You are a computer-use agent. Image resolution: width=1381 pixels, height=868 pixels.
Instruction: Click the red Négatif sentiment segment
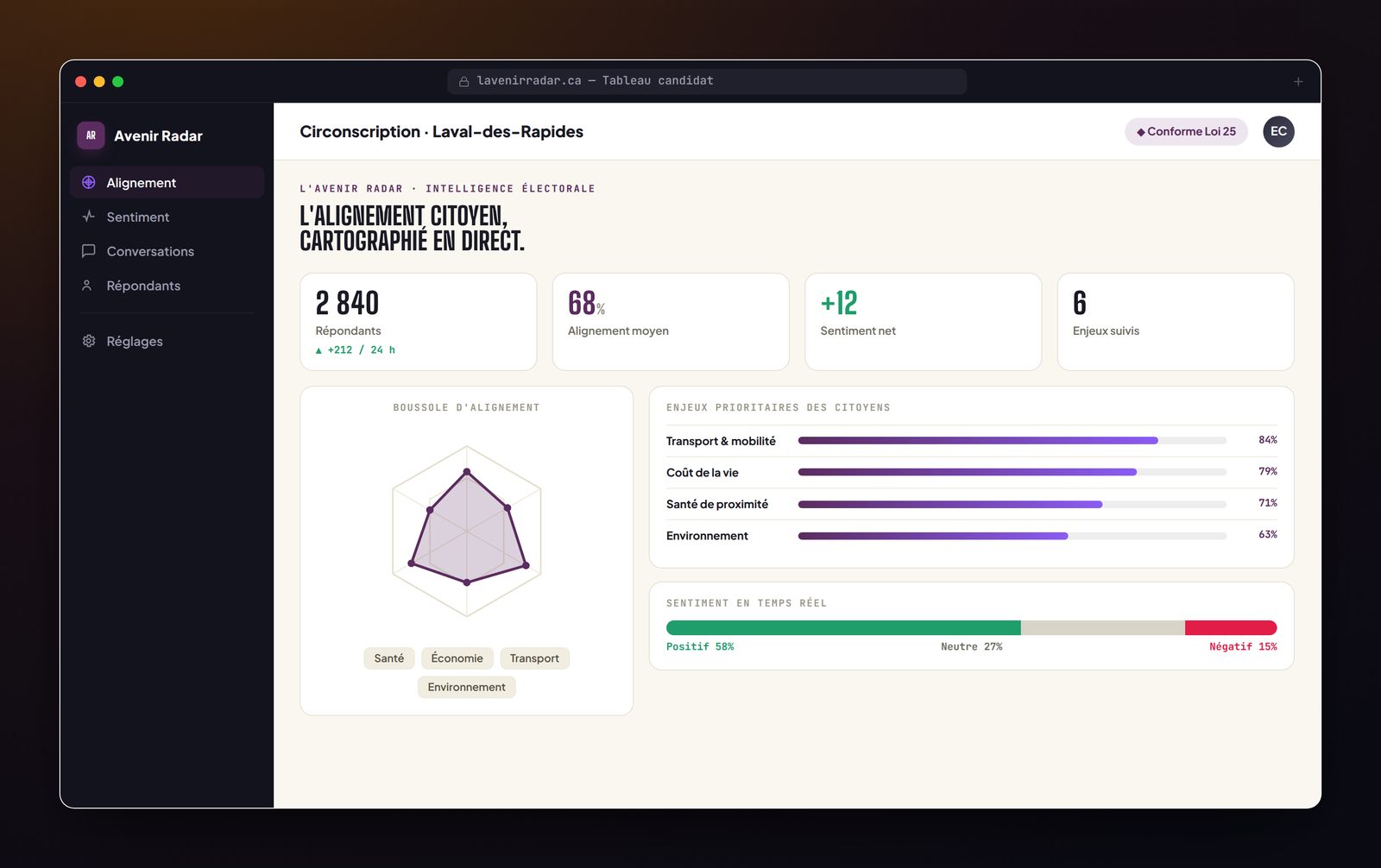[x=1231, y=628]
